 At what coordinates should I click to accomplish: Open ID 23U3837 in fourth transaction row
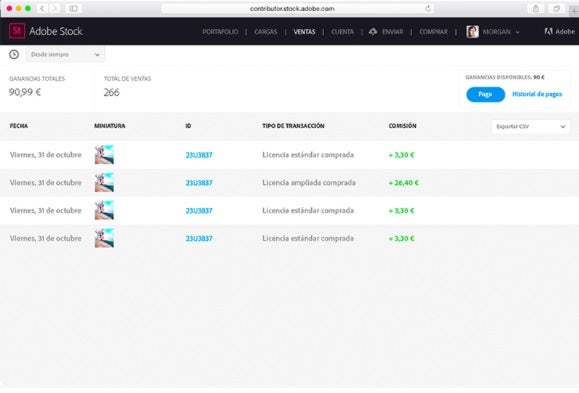(x=199, y=239)
